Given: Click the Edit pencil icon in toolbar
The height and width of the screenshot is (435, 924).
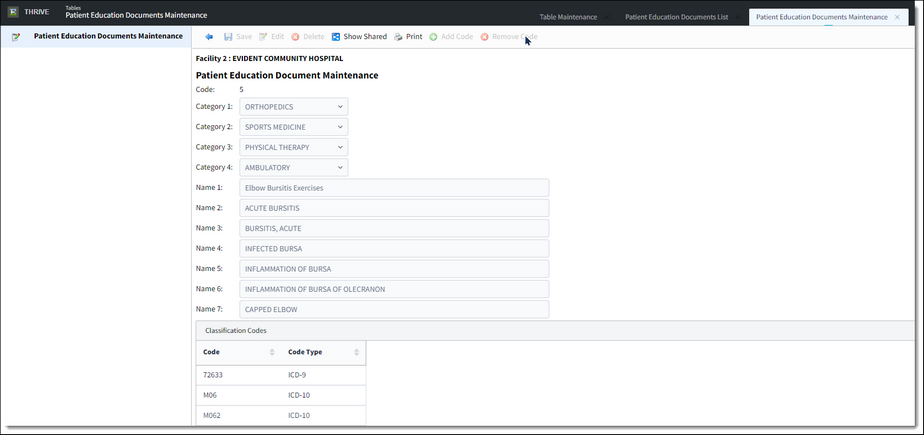Looking at the screenshot, I should coord(263,37).
